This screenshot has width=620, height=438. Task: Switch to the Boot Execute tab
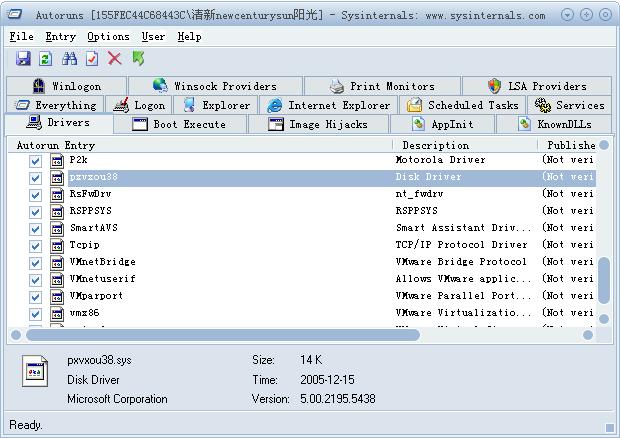(x=180, y=124)
